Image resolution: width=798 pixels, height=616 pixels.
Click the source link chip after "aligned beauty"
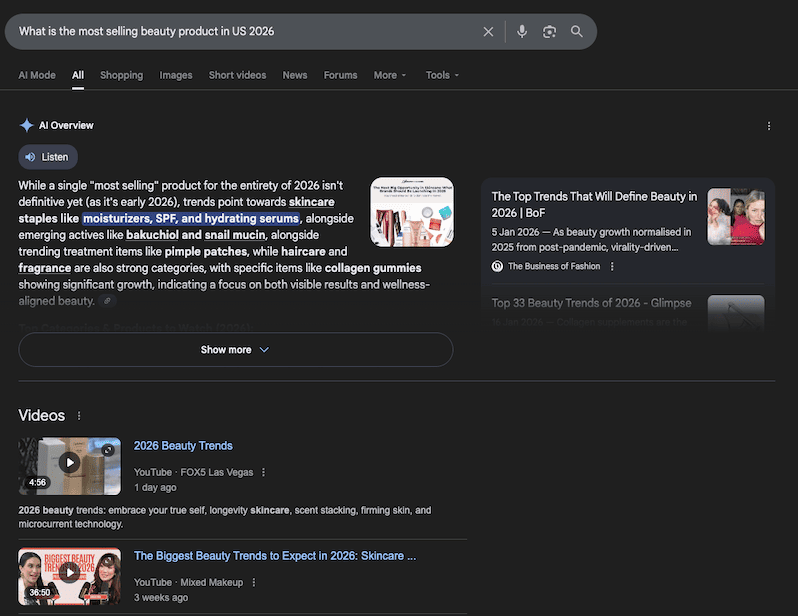click(x=107, y=301)
